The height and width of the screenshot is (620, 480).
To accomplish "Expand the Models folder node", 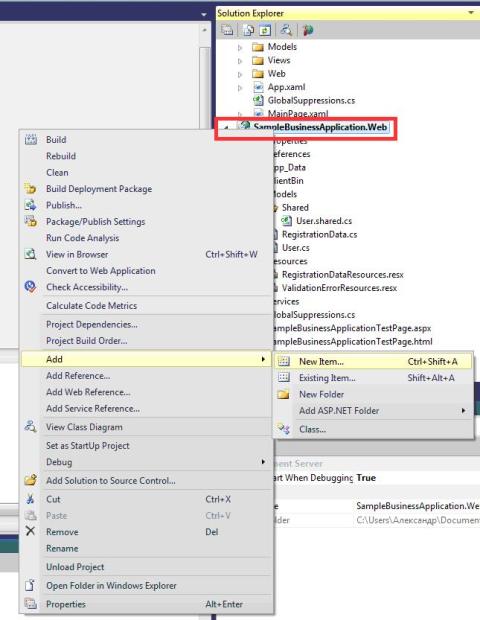I will click(240, 47).
